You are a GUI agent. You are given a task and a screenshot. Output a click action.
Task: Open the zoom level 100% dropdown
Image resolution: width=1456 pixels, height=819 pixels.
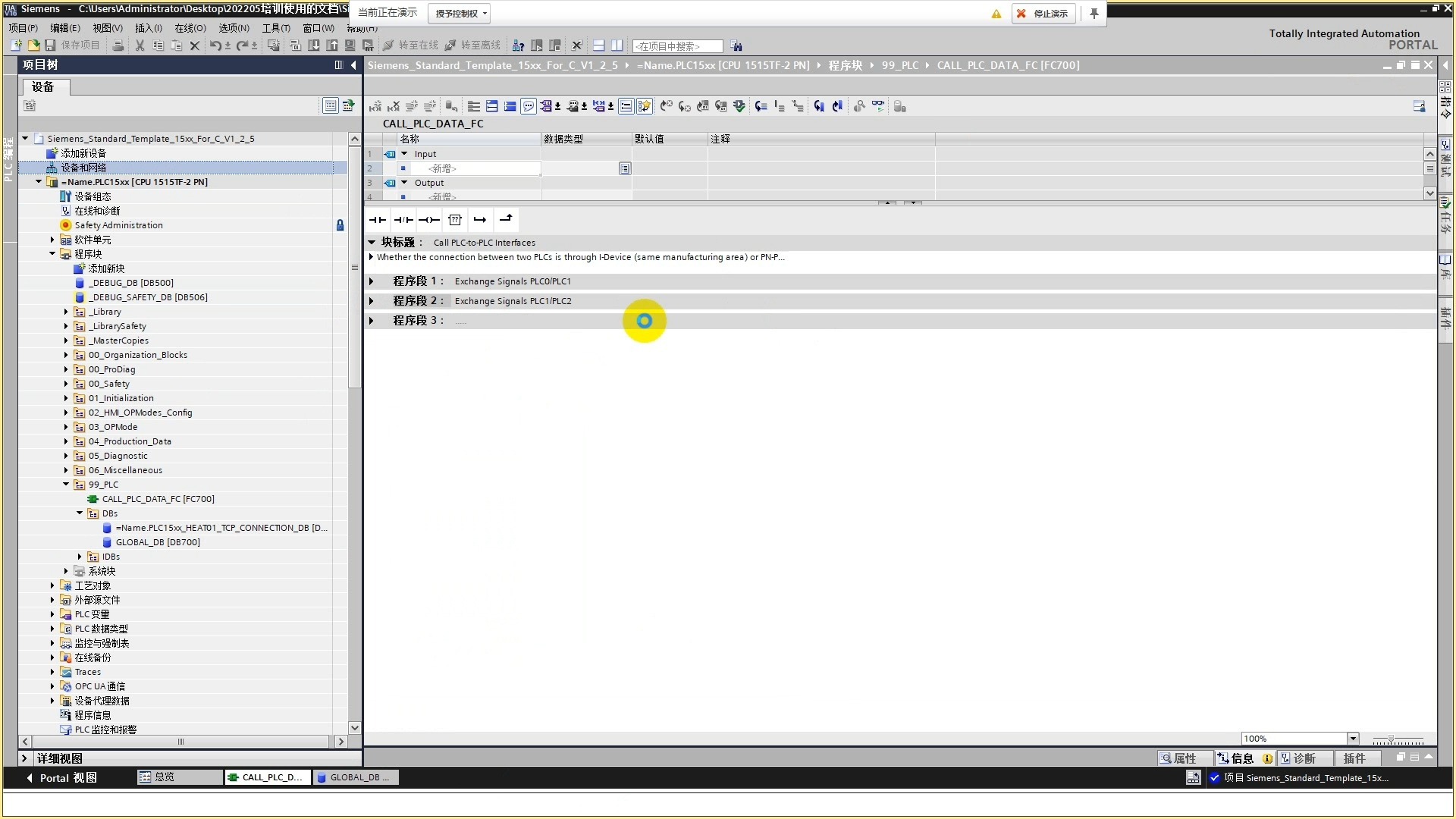(1353, 739)
